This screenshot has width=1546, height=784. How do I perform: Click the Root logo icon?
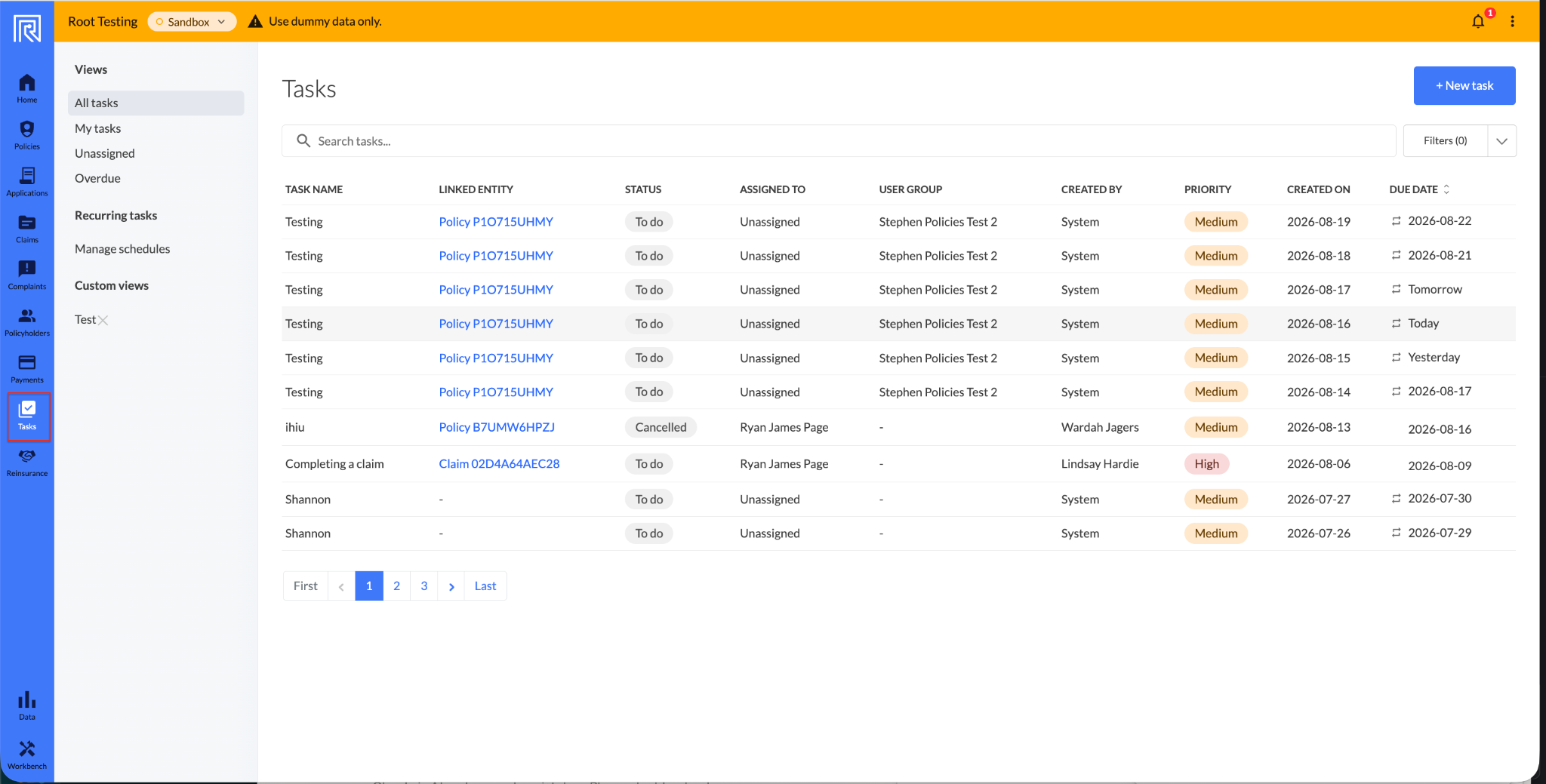point(27,29)
